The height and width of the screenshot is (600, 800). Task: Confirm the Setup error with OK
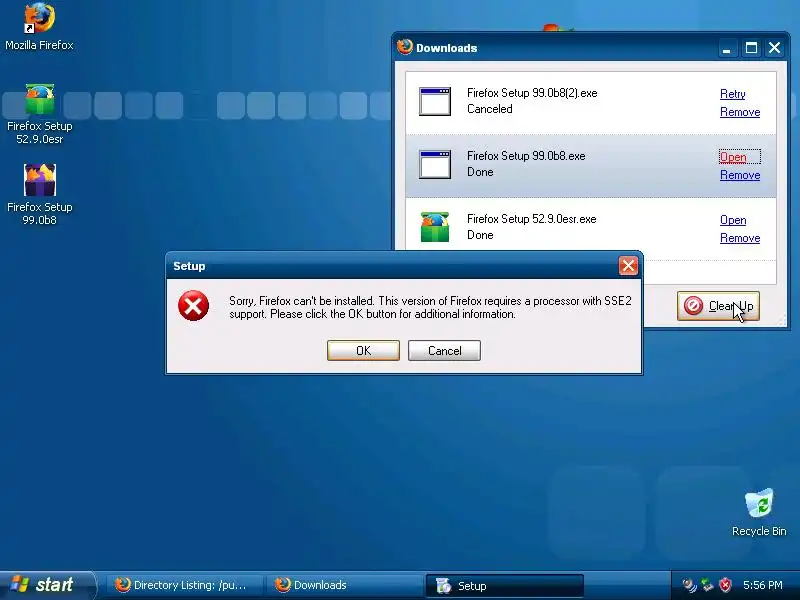point(363,351)
